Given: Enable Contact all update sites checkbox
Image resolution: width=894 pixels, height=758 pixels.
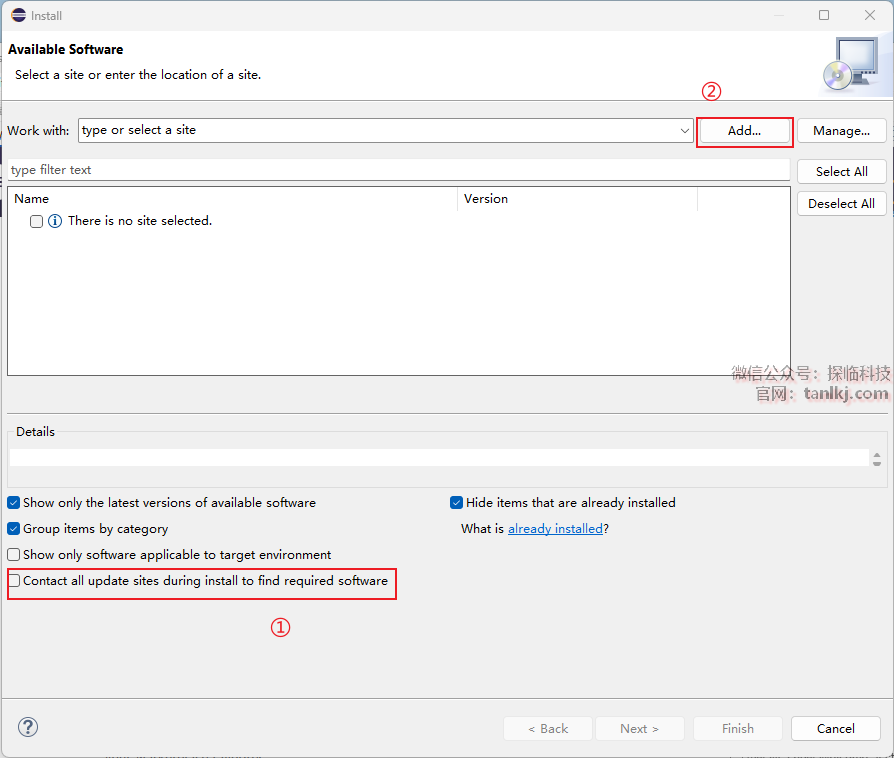Looking at the screenshot, I should 14,581.
